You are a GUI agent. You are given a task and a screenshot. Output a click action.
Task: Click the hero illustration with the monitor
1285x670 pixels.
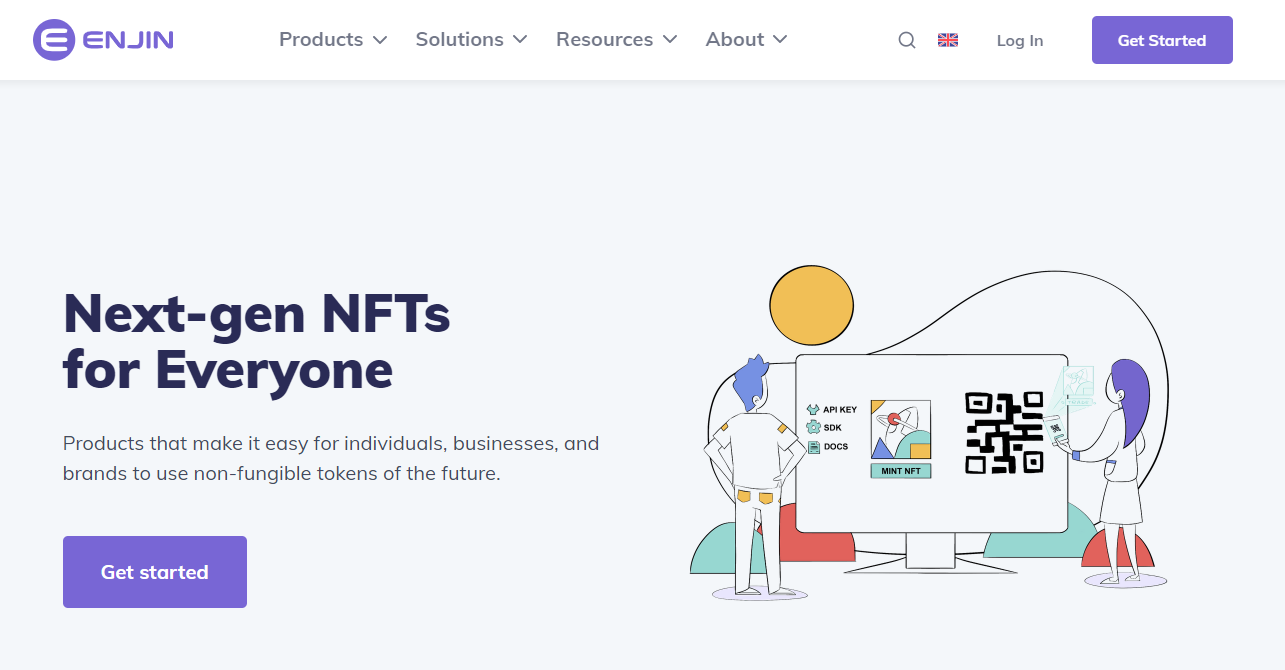(x=929, y=433)
